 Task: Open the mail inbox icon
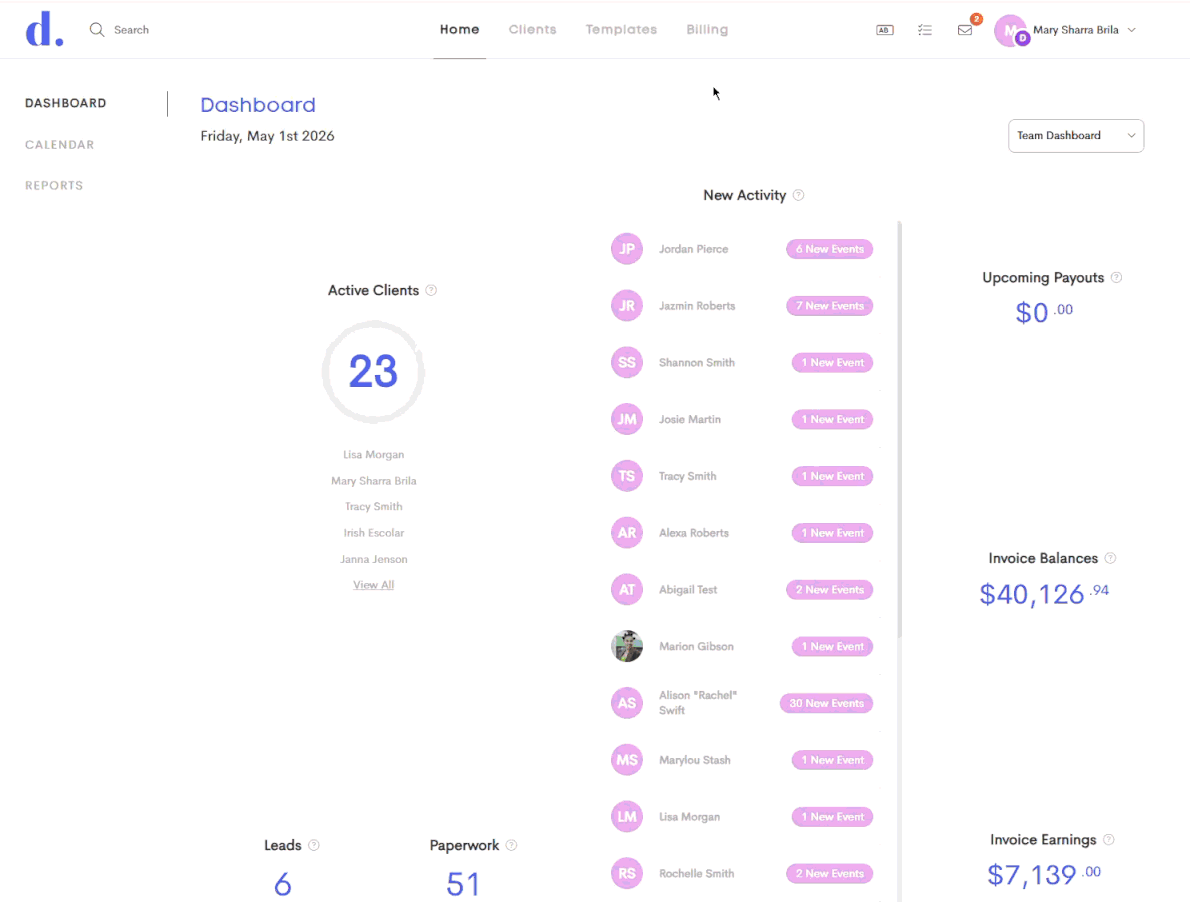(x=965, y=30)
